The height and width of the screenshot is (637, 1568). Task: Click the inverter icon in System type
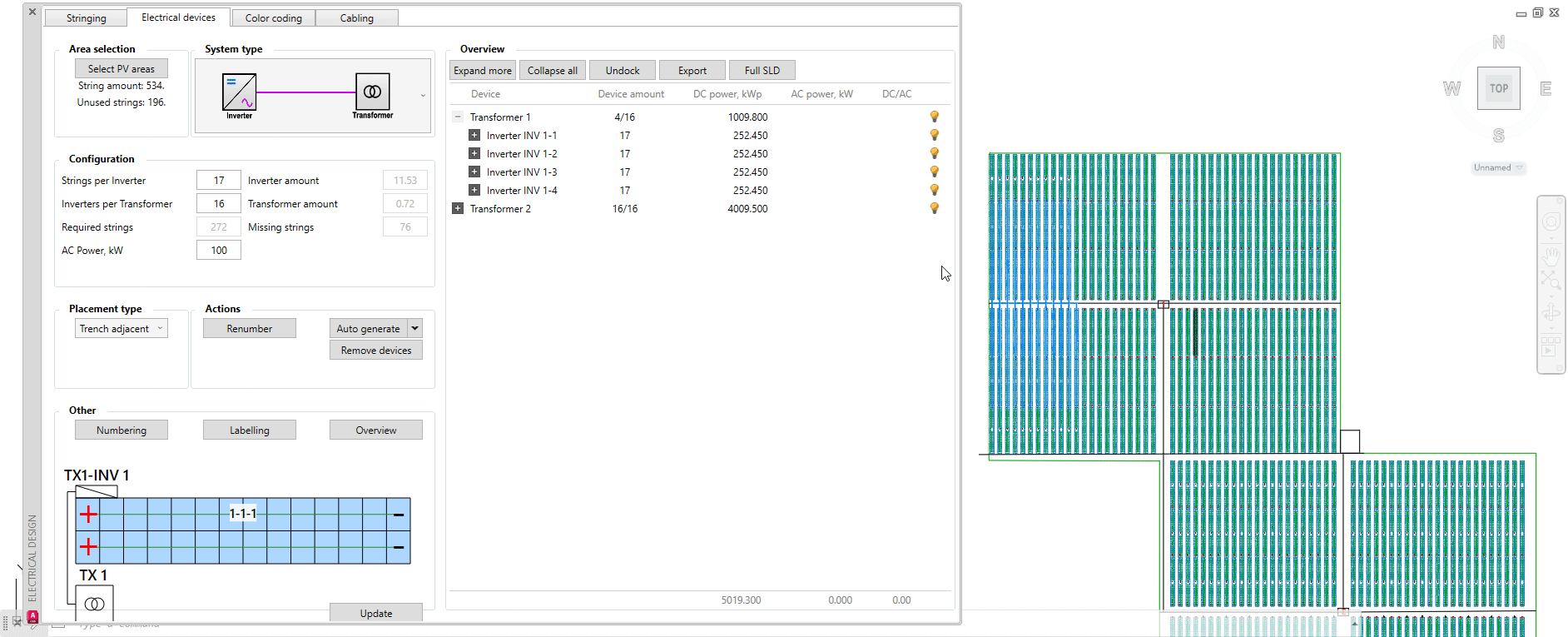[239, 92]
